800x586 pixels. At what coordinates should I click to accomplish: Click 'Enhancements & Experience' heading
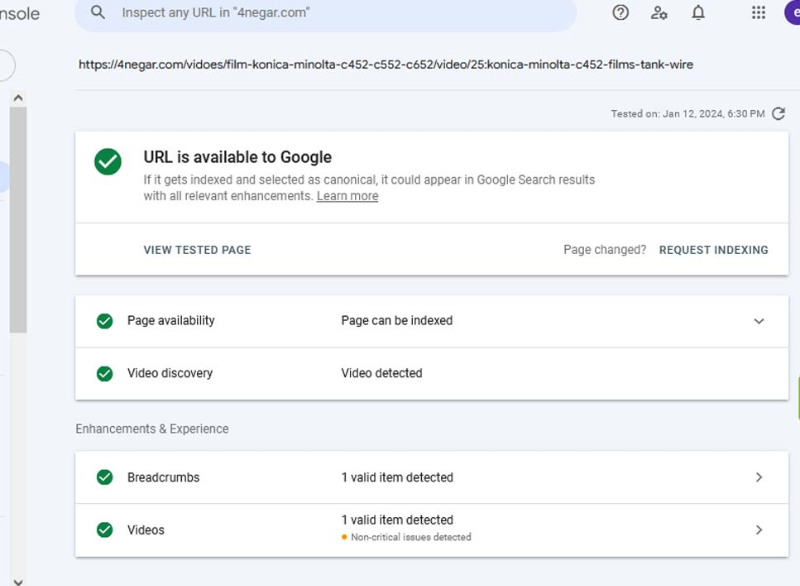(x=152, y=429)
